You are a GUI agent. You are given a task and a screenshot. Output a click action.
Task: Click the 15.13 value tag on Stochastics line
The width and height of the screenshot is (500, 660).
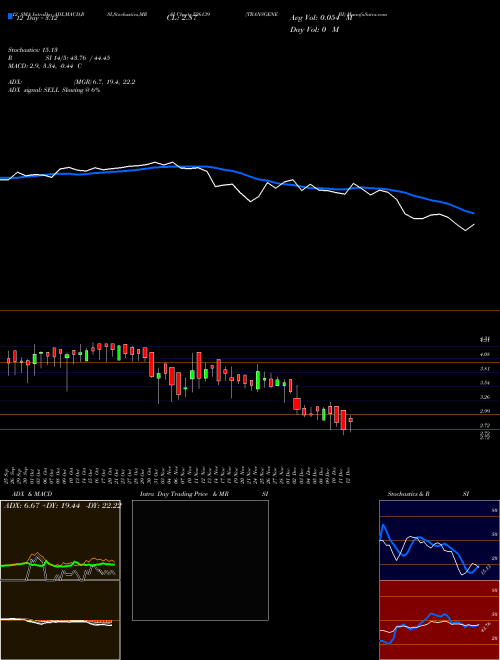pos(485,570)
